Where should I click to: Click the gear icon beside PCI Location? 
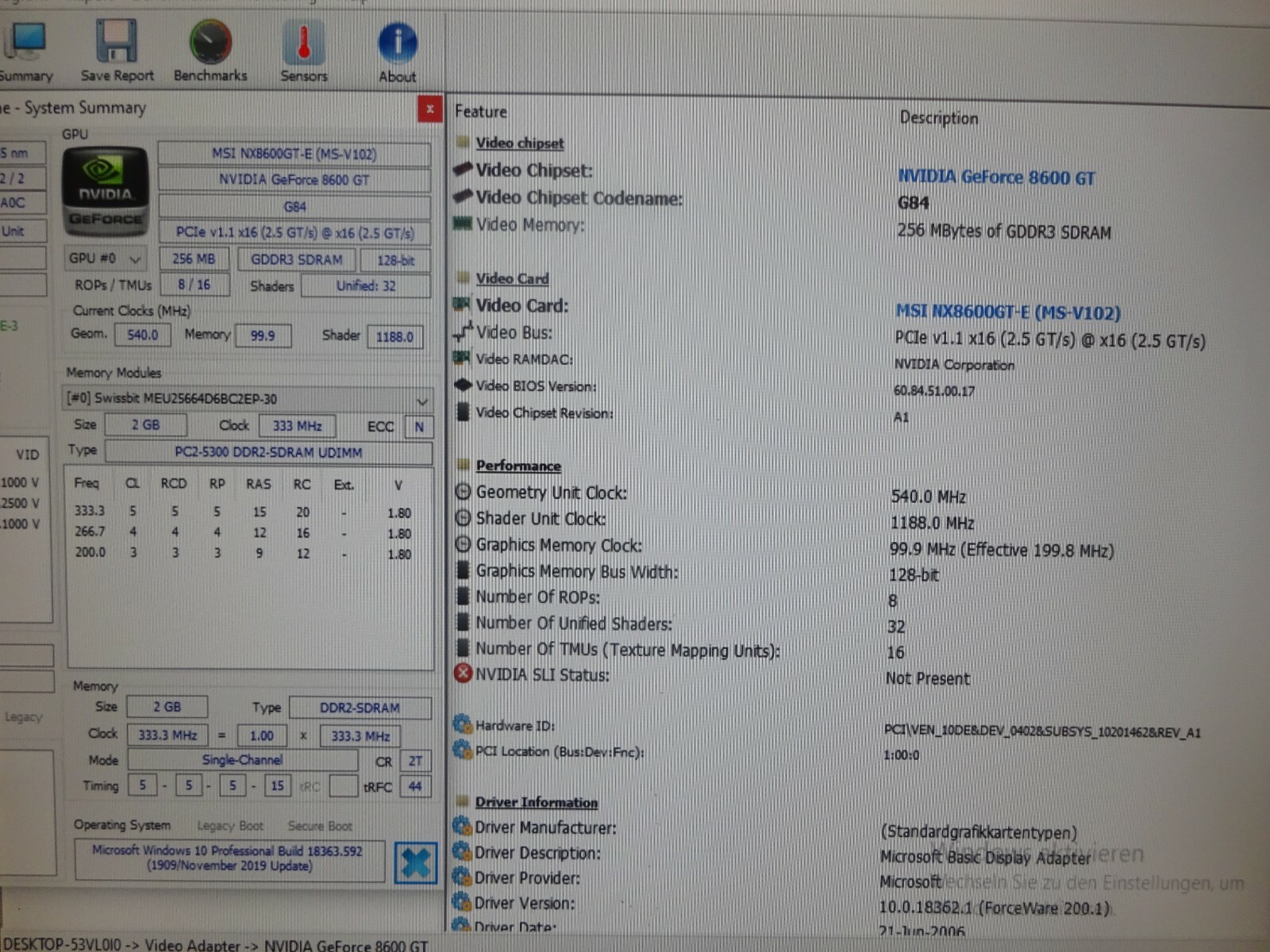point(463,750)
